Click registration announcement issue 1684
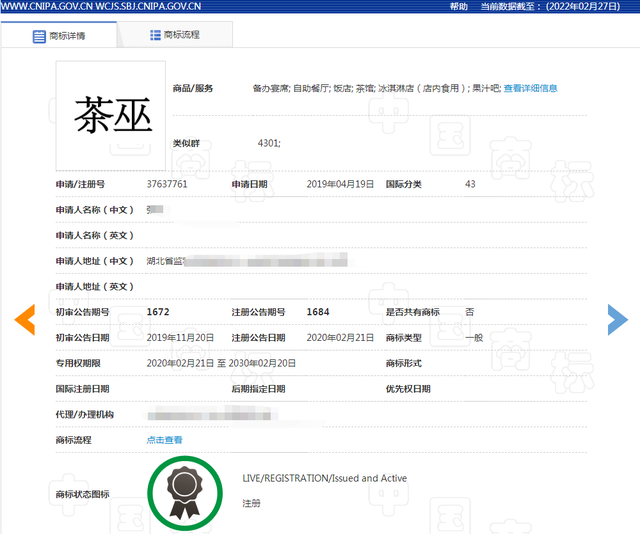 (x=318, y=312)
